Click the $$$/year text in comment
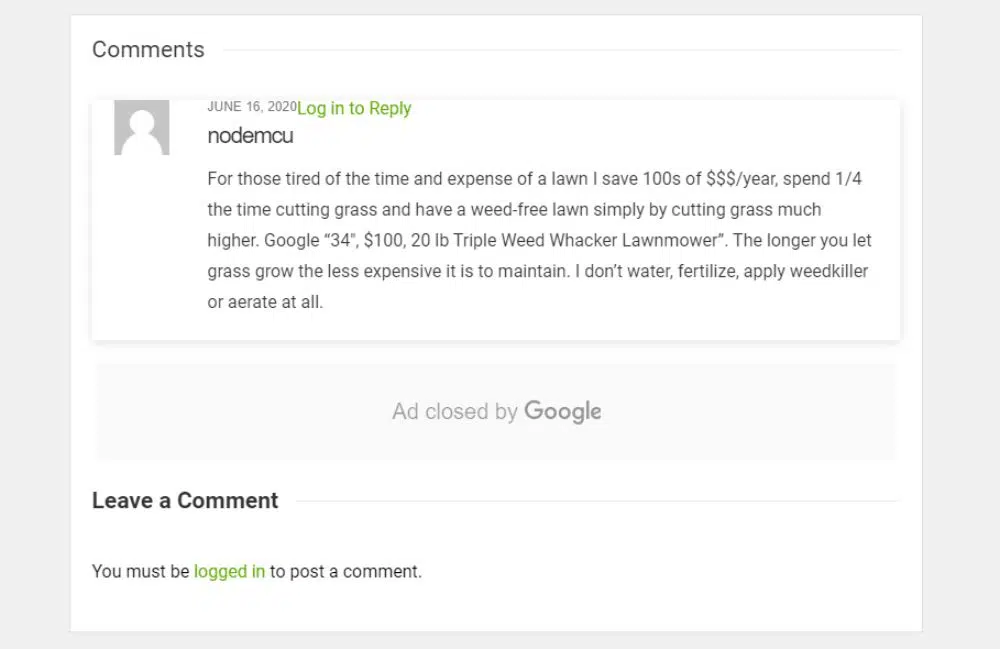Image resolution: width=1000 pixels, height=649 pixels. pyautogui.click(x=742, y=179)
